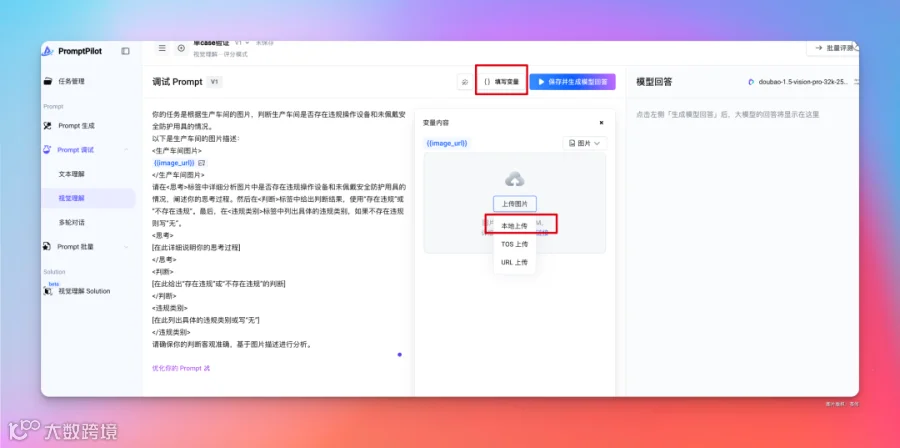Choose 本地上传 from upload menu
The width and height of the screenshot is (900, 448).
coord(514,226)
